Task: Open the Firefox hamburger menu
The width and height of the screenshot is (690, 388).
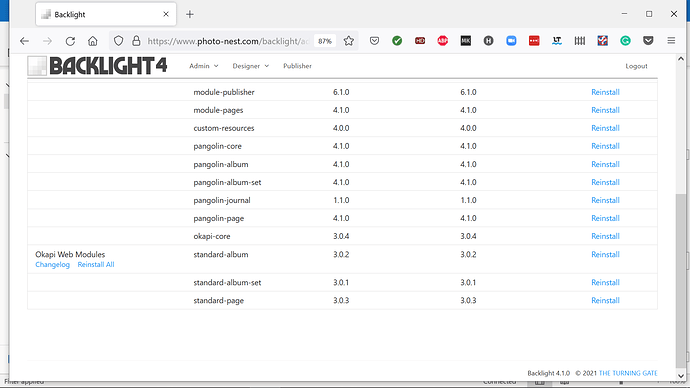Action: coord(671,41)
